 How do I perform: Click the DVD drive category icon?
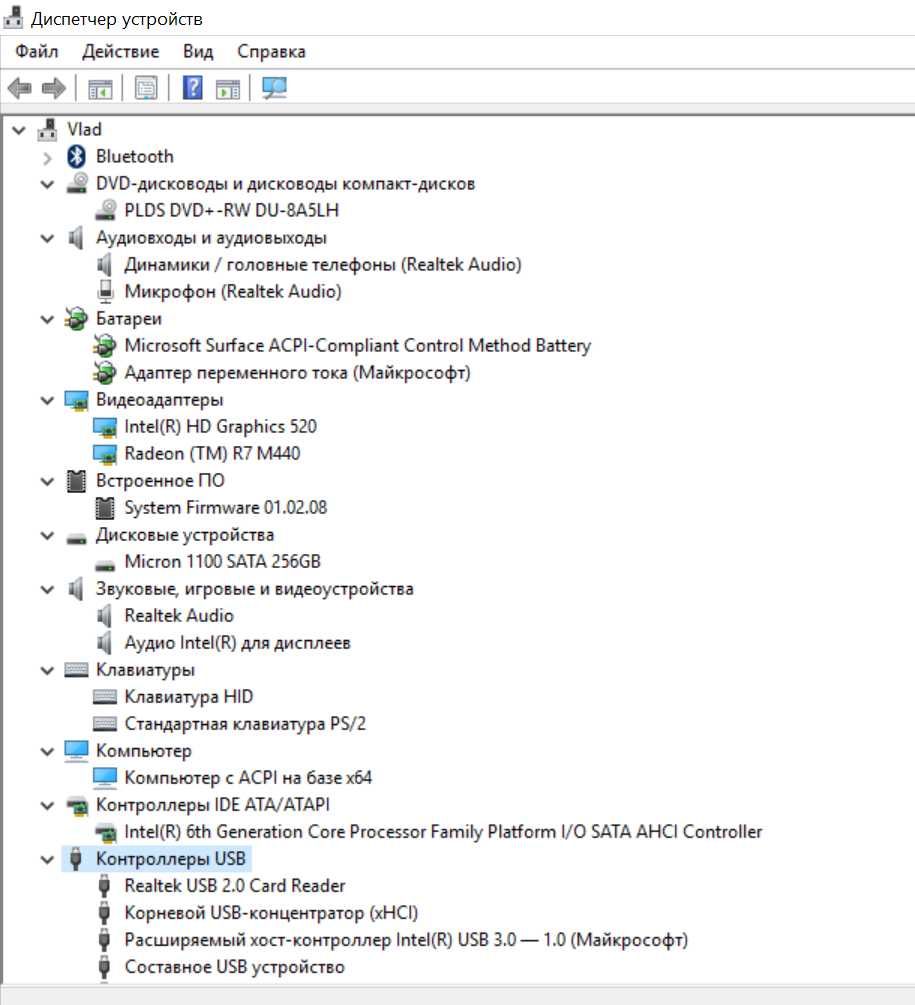[77, 183]
